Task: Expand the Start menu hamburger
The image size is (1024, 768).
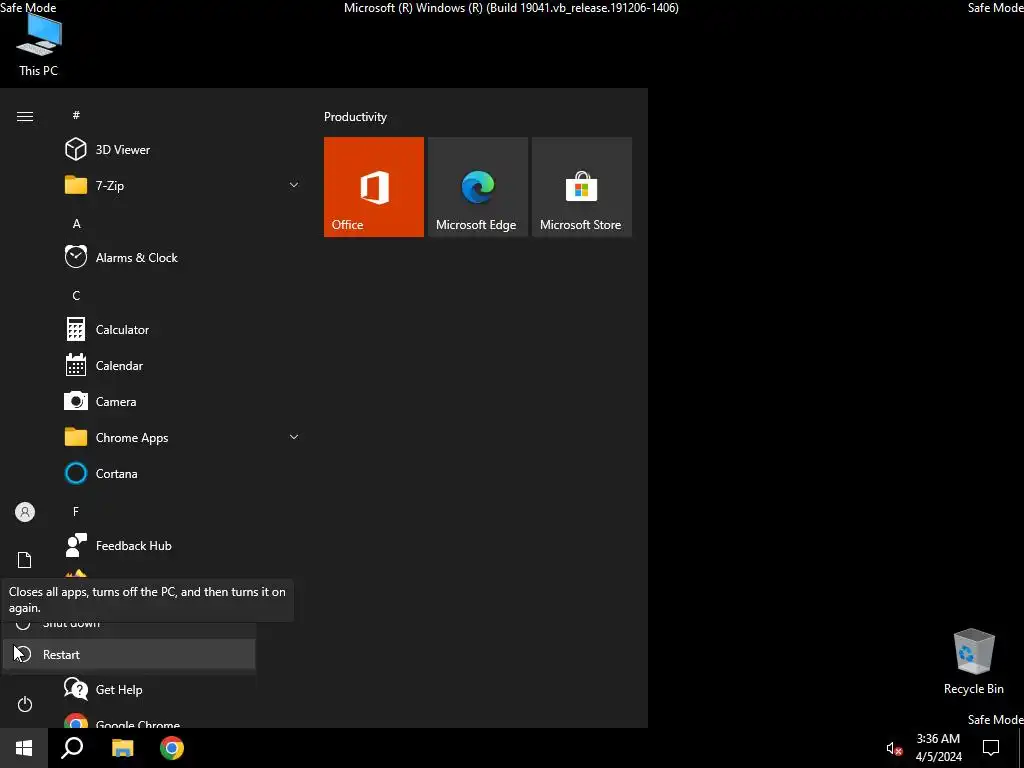Action: [25, 116]
